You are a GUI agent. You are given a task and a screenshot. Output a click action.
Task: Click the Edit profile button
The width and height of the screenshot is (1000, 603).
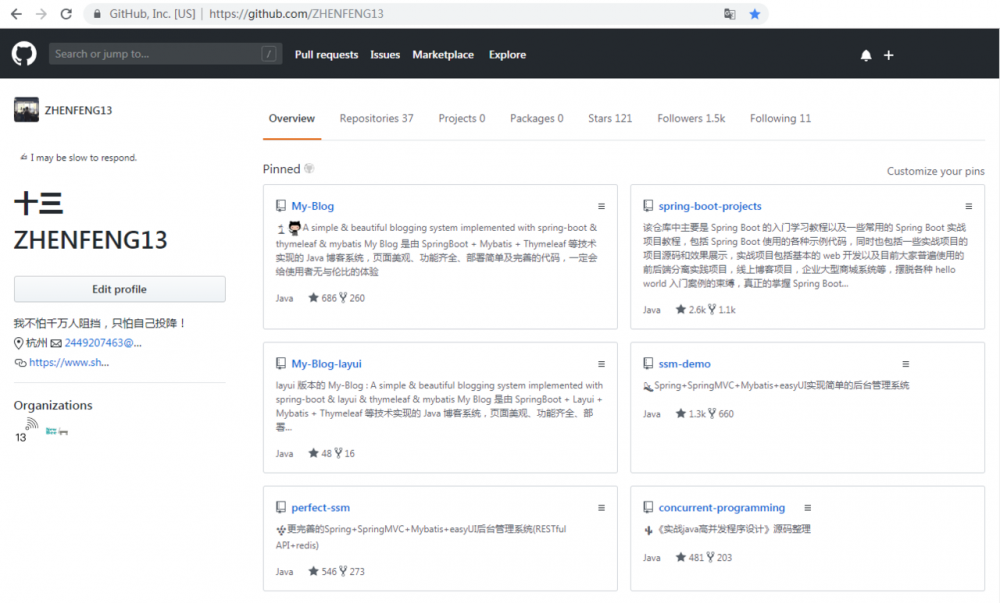point(119,289)
